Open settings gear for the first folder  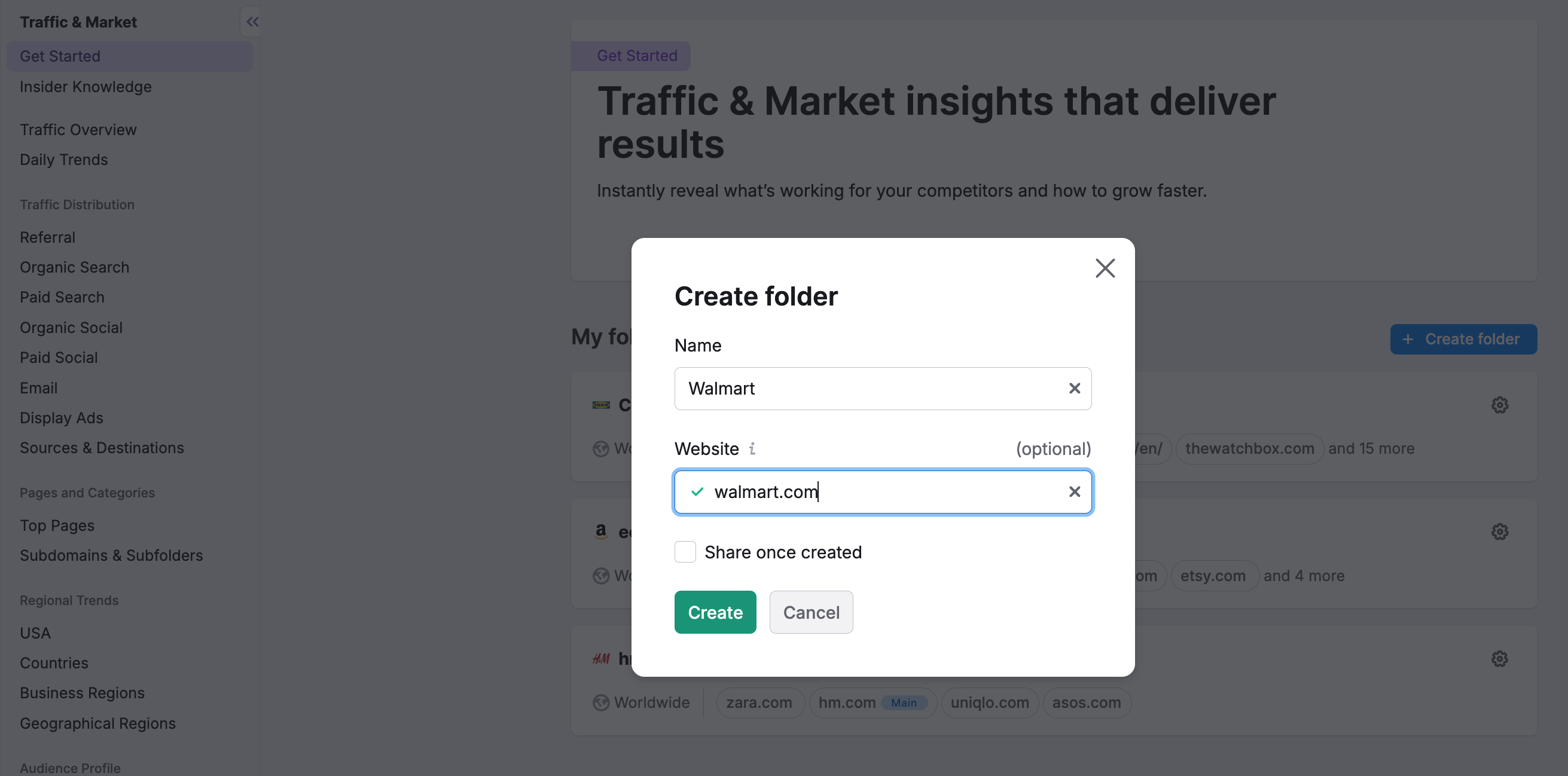1499,405
